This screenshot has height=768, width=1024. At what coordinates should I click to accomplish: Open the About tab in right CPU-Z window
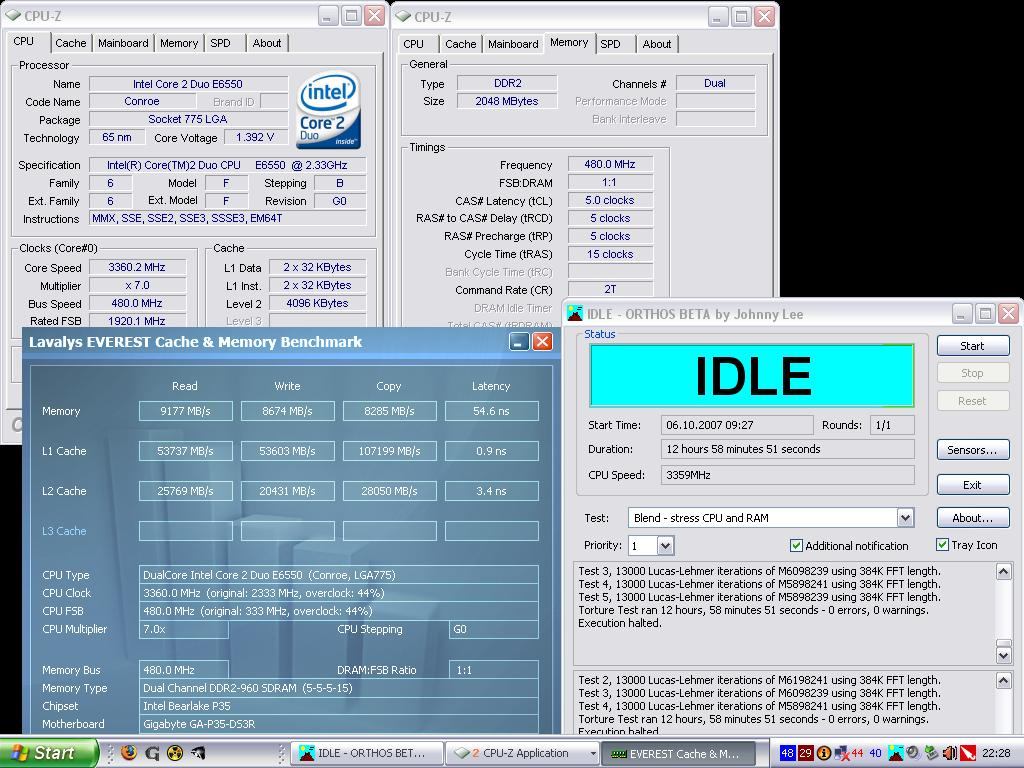656,44
